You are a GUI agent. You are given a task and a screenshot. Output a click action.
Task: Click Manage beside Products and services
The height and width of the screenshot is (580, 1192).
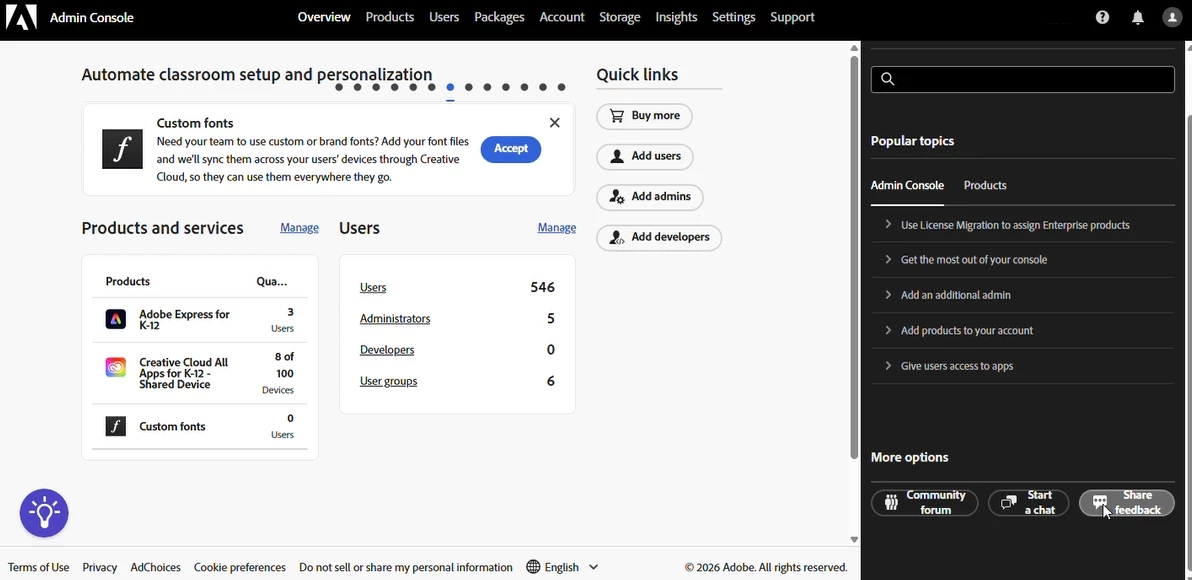coord(300,227)
